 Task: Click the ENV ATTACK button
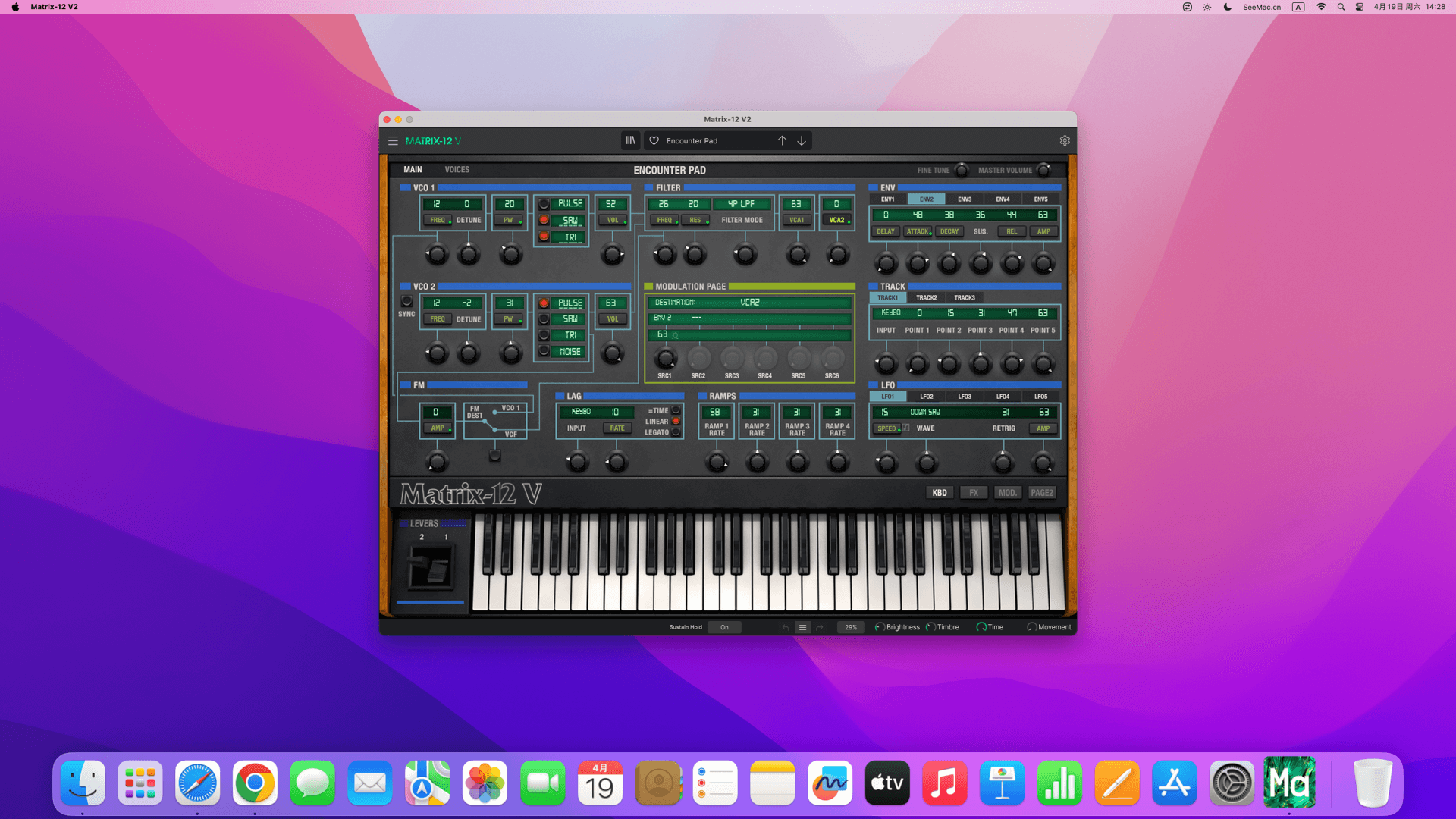(x=918, y=232)
